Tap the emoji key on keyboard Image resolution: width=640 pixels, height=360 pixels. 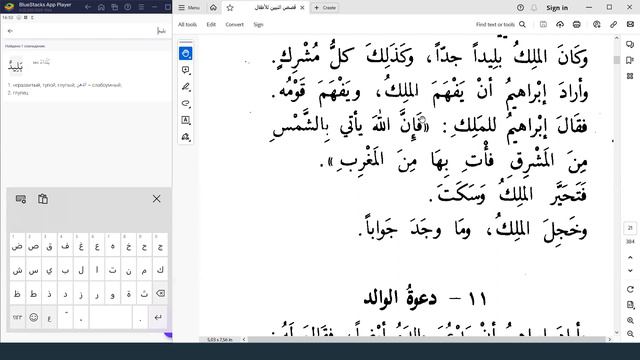[33, 317]
